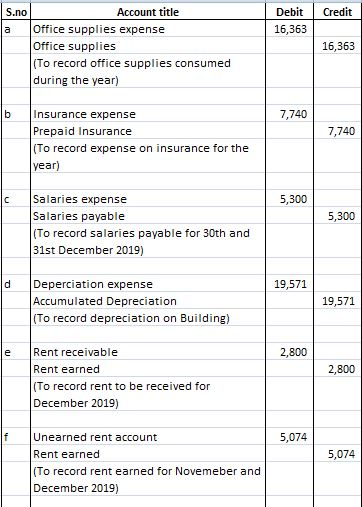Click credit amount 2,800 for Rent earned
Image resolution: width=362 pixels, height=507 pixels.
point(337,369)
